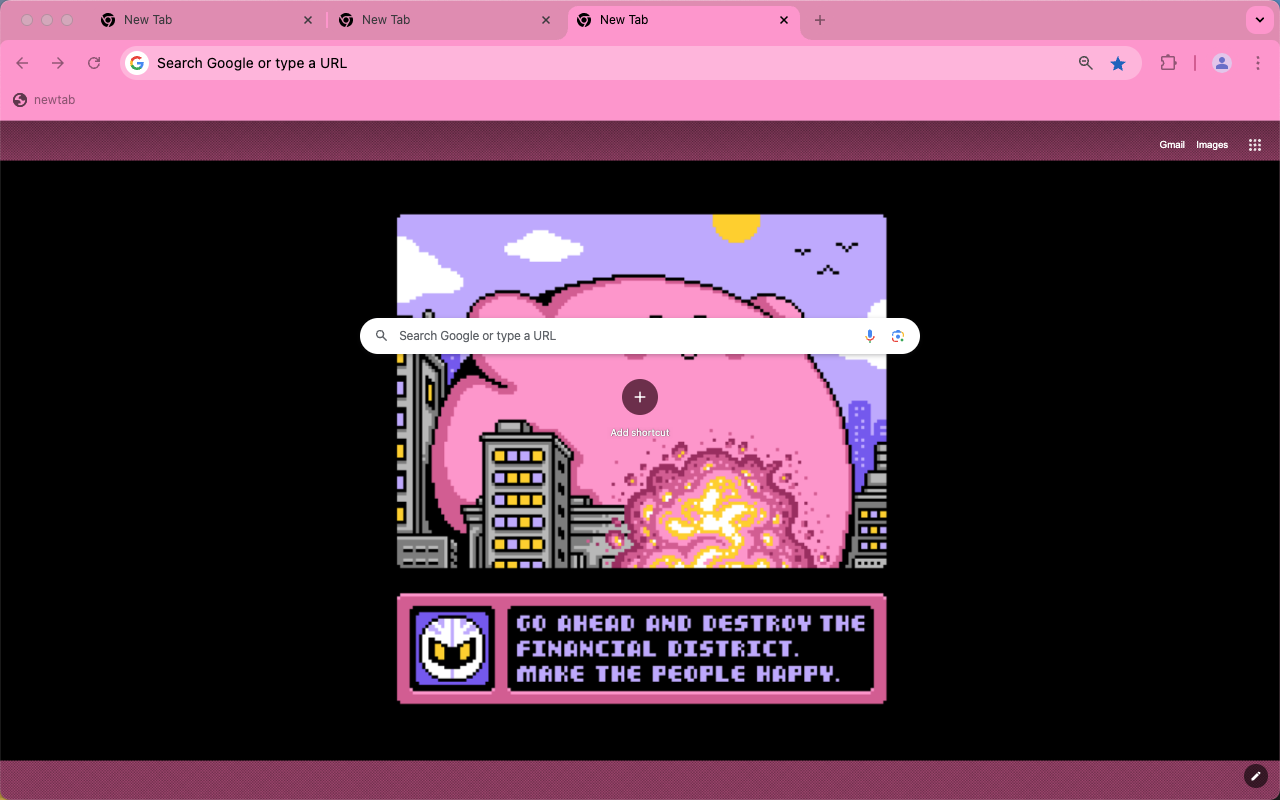This screenshot has height=800, width=1280.
Task: Reload the current page
Action: 94,63
